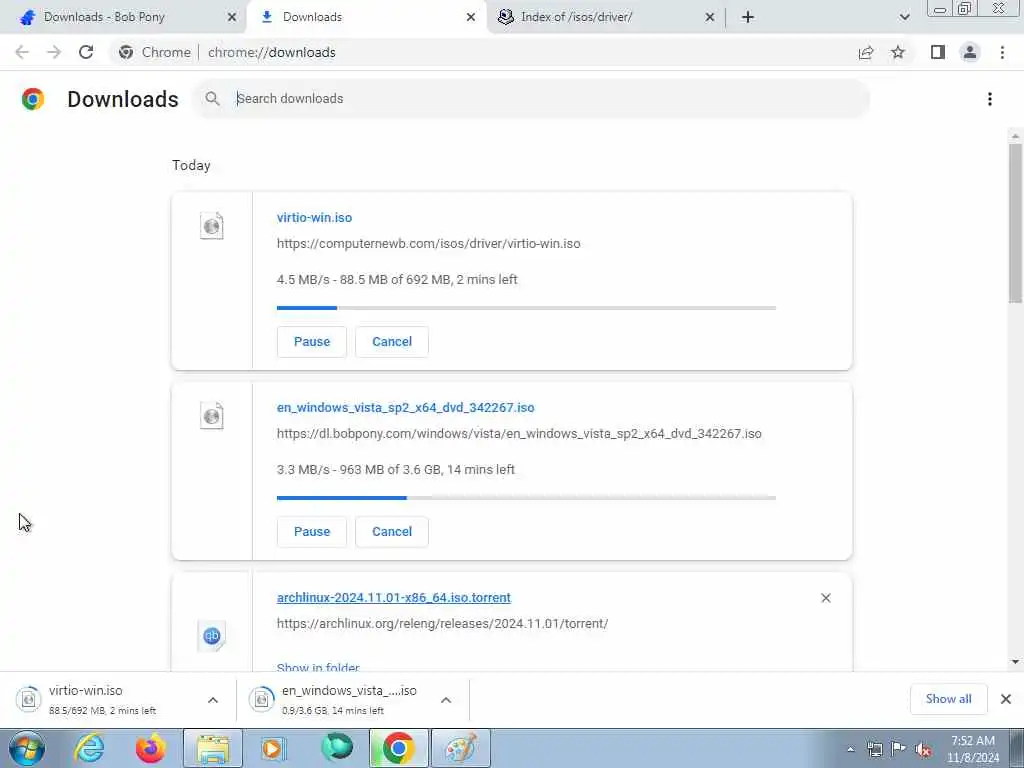Close the Downloads - Bob Pony tab
This screenshot has height=768, width=1024.
(x=232, y=18)
